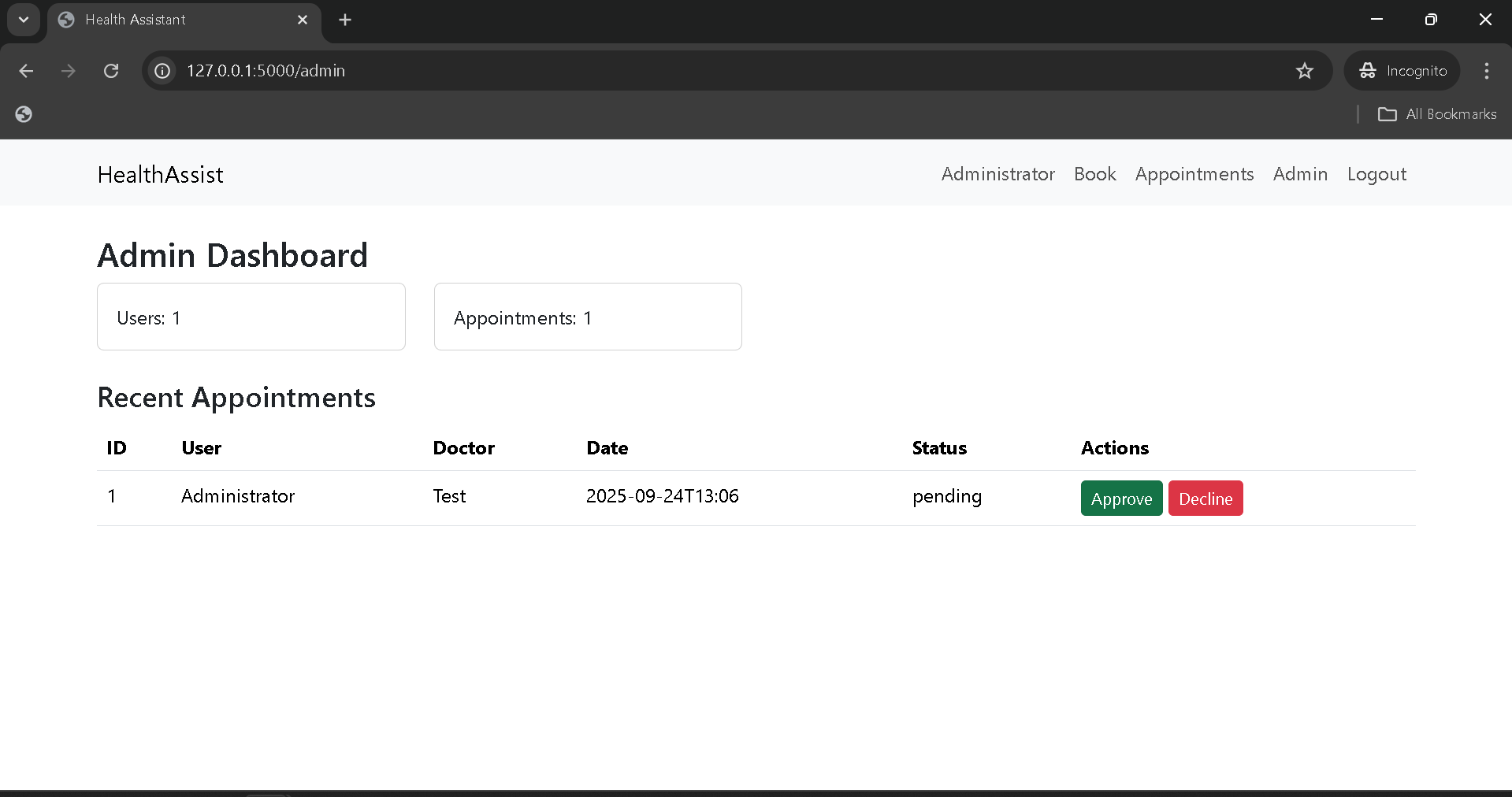Decline the pending appointment

1205,499
